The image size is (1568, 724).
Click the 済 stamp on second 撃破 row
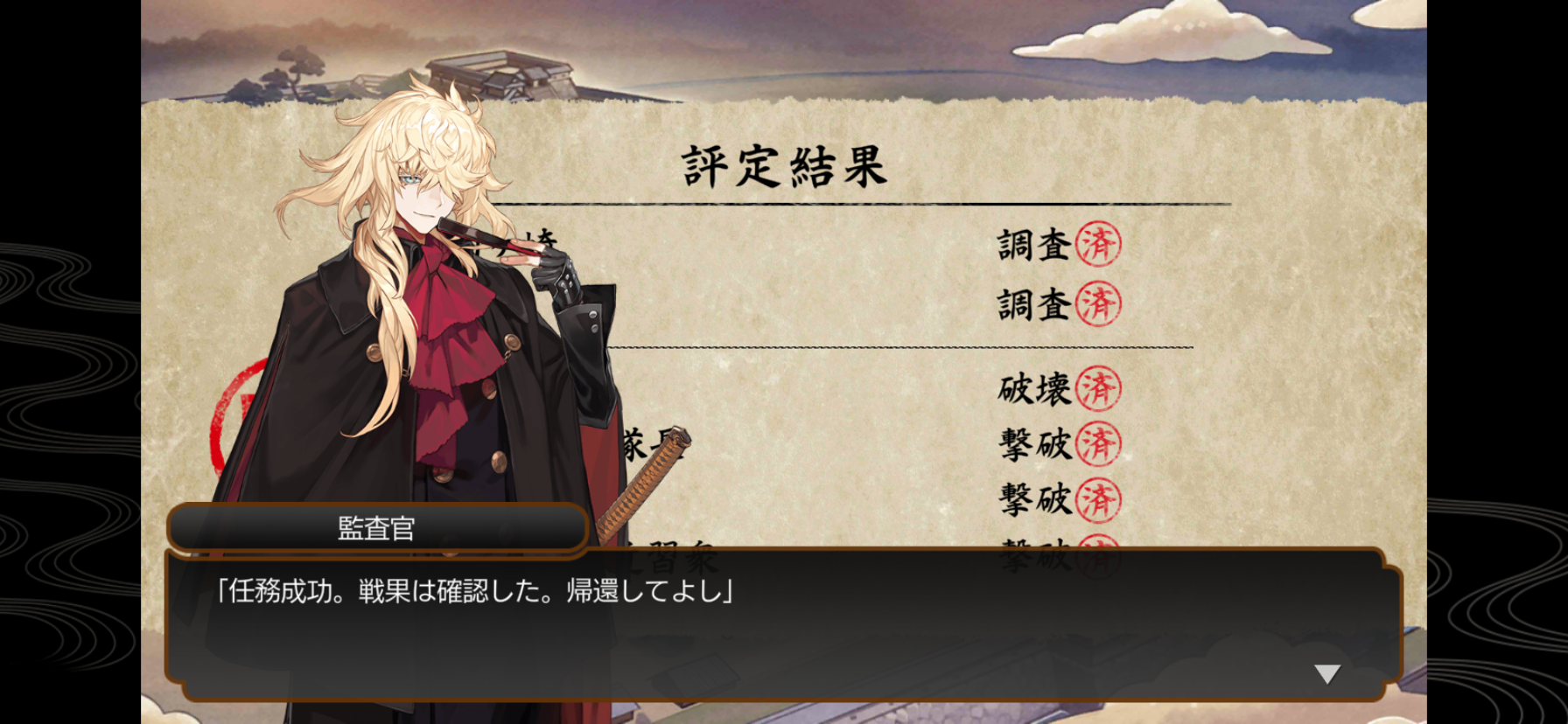tap(1098, 500)
